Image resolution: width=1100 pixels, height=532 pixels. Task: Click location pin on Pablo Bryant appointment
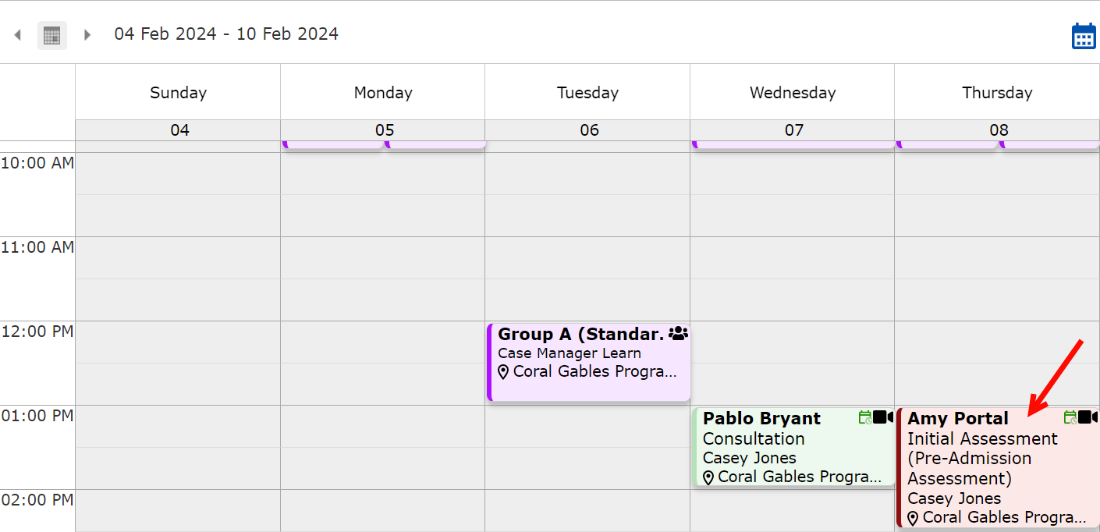709,477
